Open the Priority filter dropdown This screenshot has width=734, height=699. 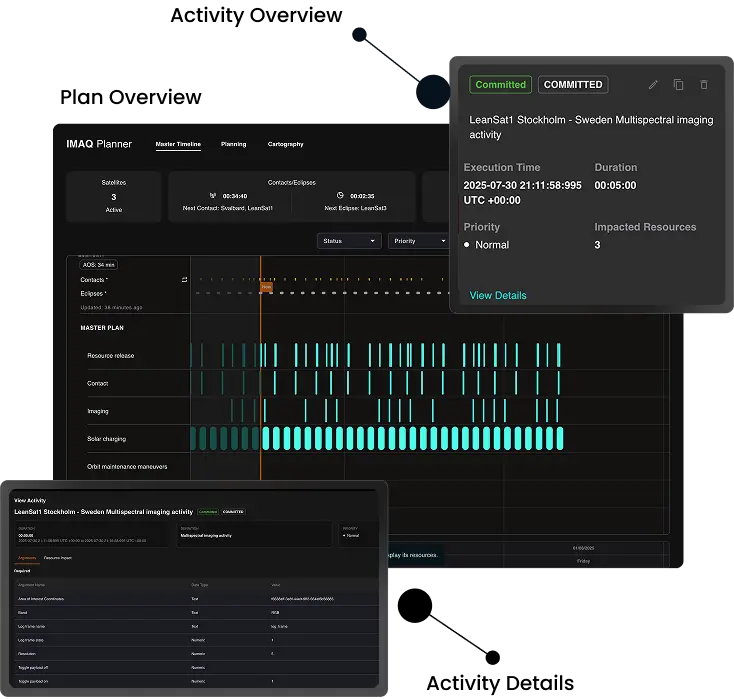coord(417,241)
